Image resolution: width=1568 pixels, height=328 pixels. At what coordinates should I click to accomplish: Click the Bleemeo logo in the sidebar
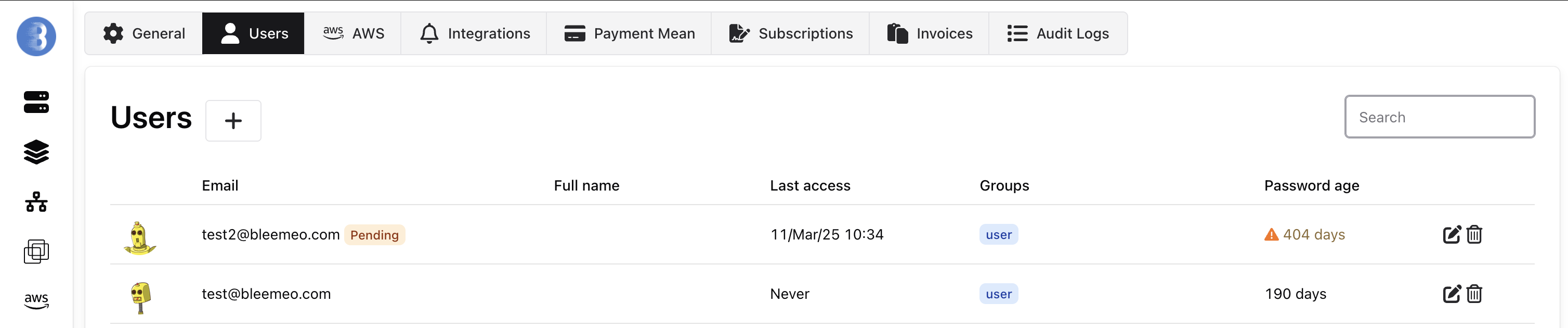pos(36,36)
